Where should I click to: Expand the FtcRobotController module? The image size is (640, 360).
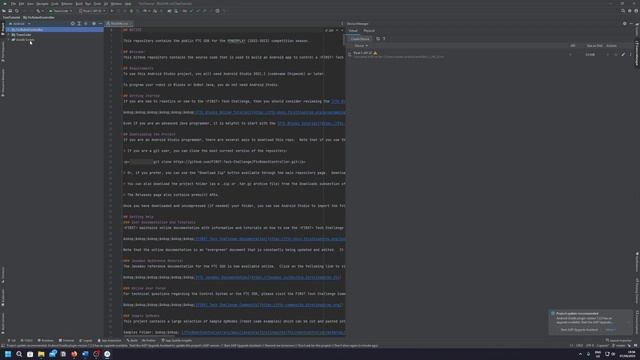pos(9,30)
